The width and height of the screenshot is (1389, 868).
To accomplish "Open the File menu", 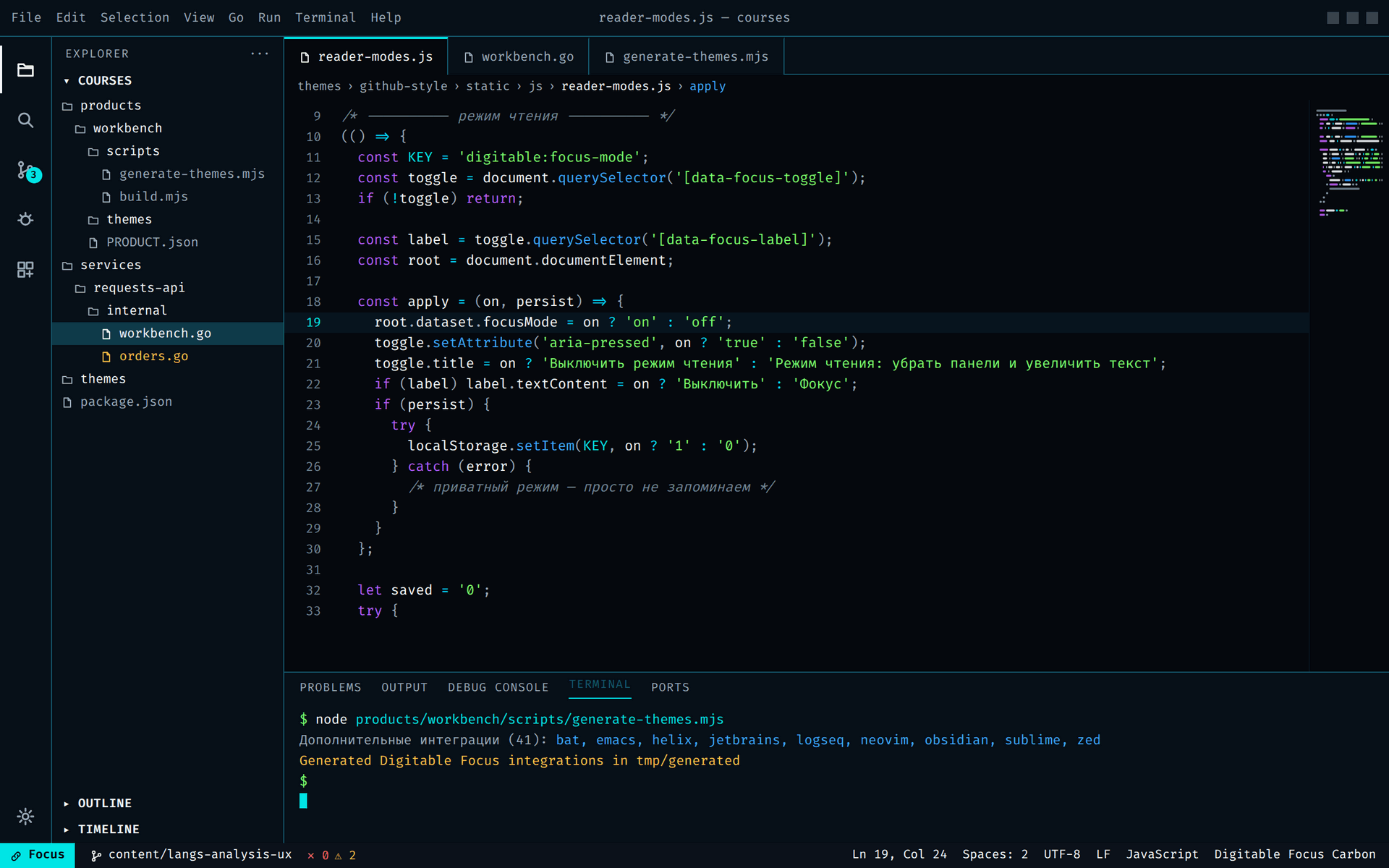I will coord(26,17).
